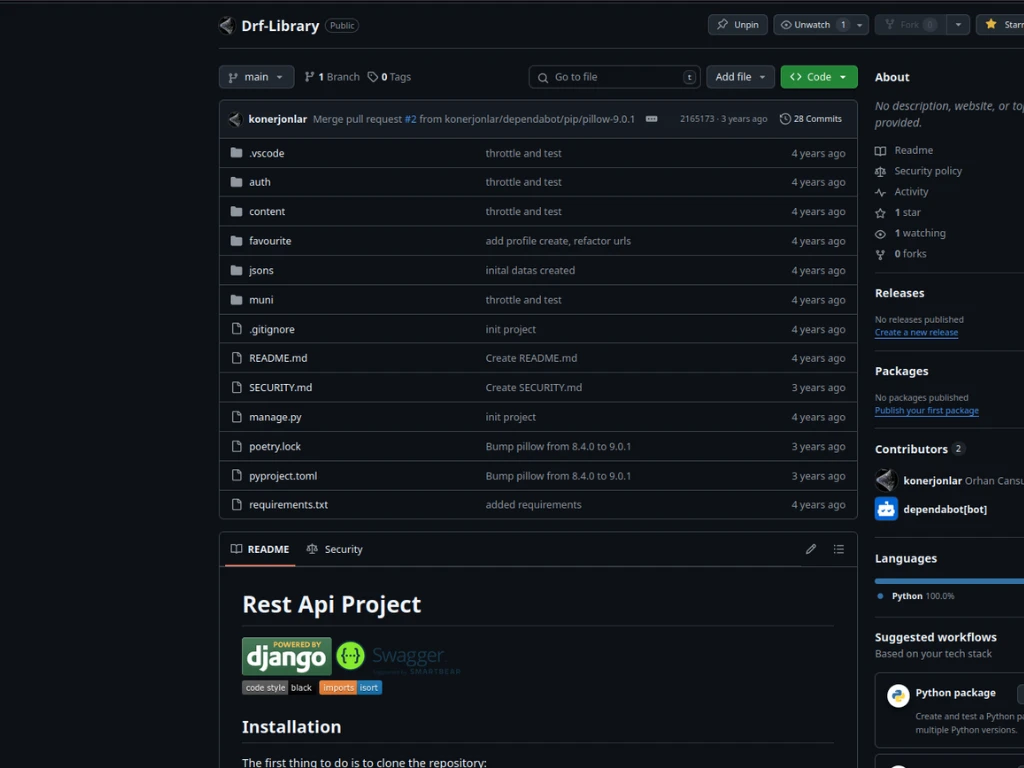Image resolution: width=1024 pixels, height=768 pixels.
Task: Click Create a new release link
Action: [916, 332]
